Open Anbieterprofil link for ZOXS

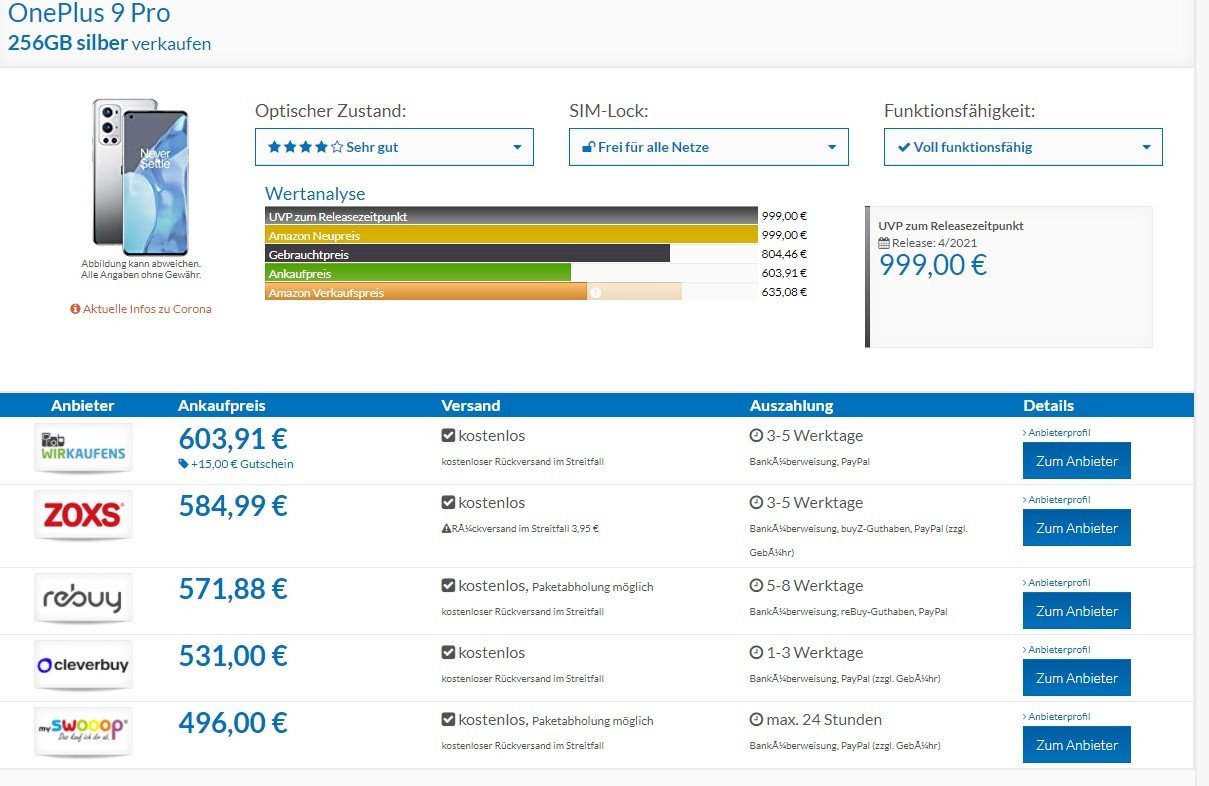(x=1056, y=499)
